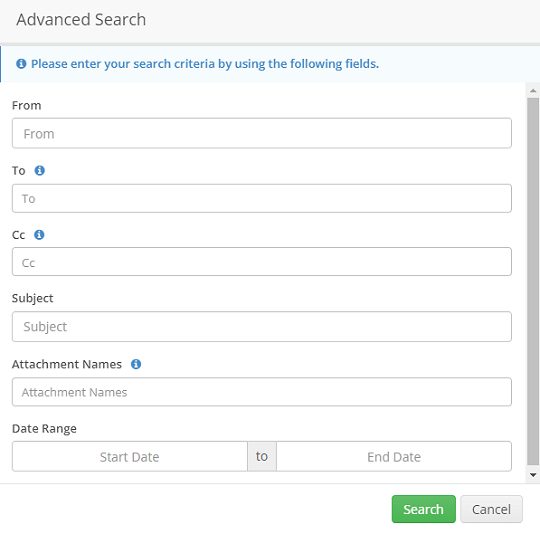Click the Attachment Names input field
540x534 pixels.
click(262, 392)
